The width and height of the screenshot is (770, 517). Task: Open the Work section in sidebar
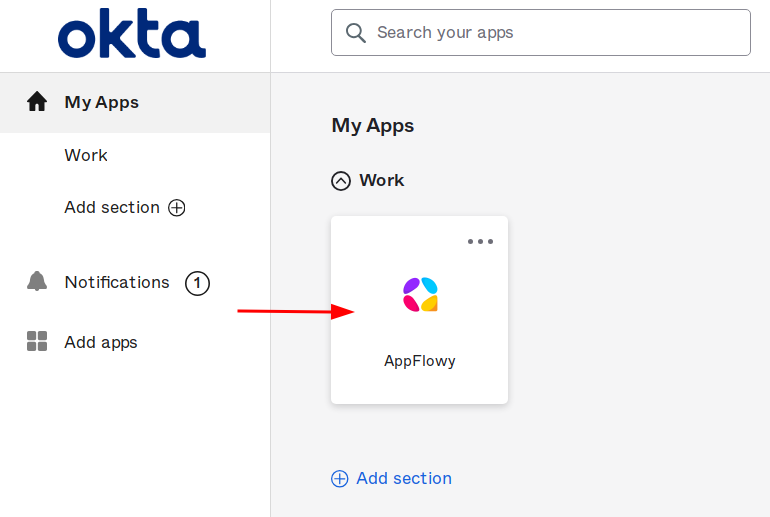click(x=86, y=155)
